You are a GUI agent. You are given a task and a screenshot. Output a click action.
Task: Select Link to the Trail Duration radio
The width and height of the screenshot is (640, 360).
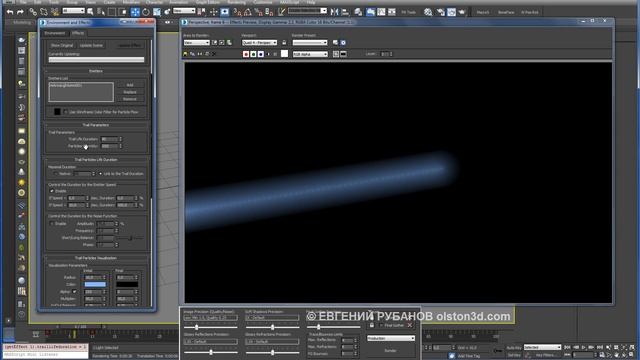100,173
